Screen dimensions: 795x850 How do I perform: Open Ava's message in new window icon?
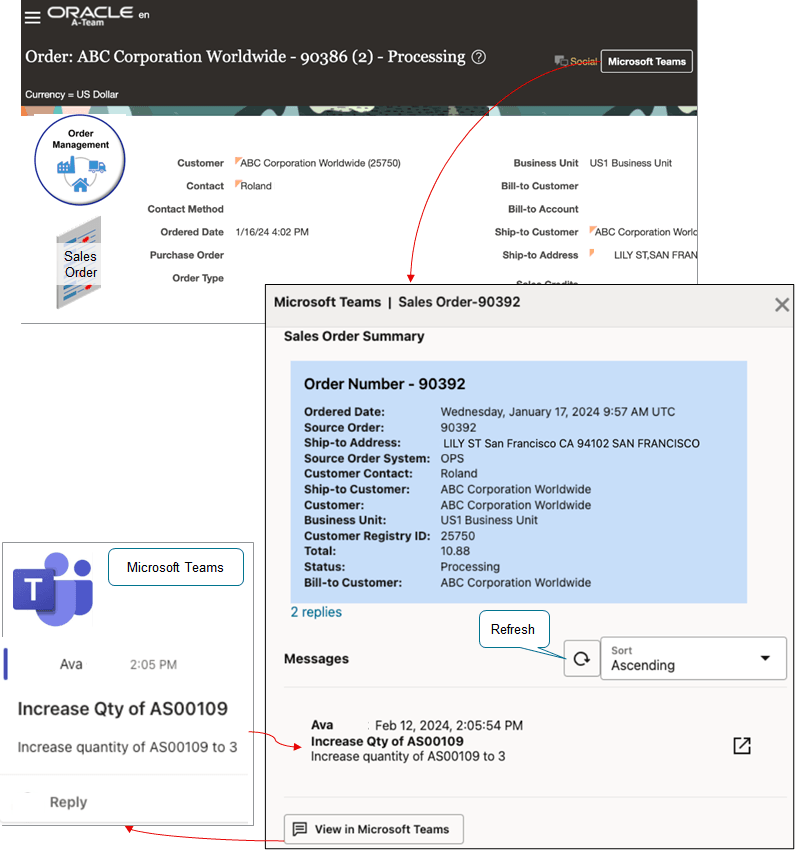[742, 745]
